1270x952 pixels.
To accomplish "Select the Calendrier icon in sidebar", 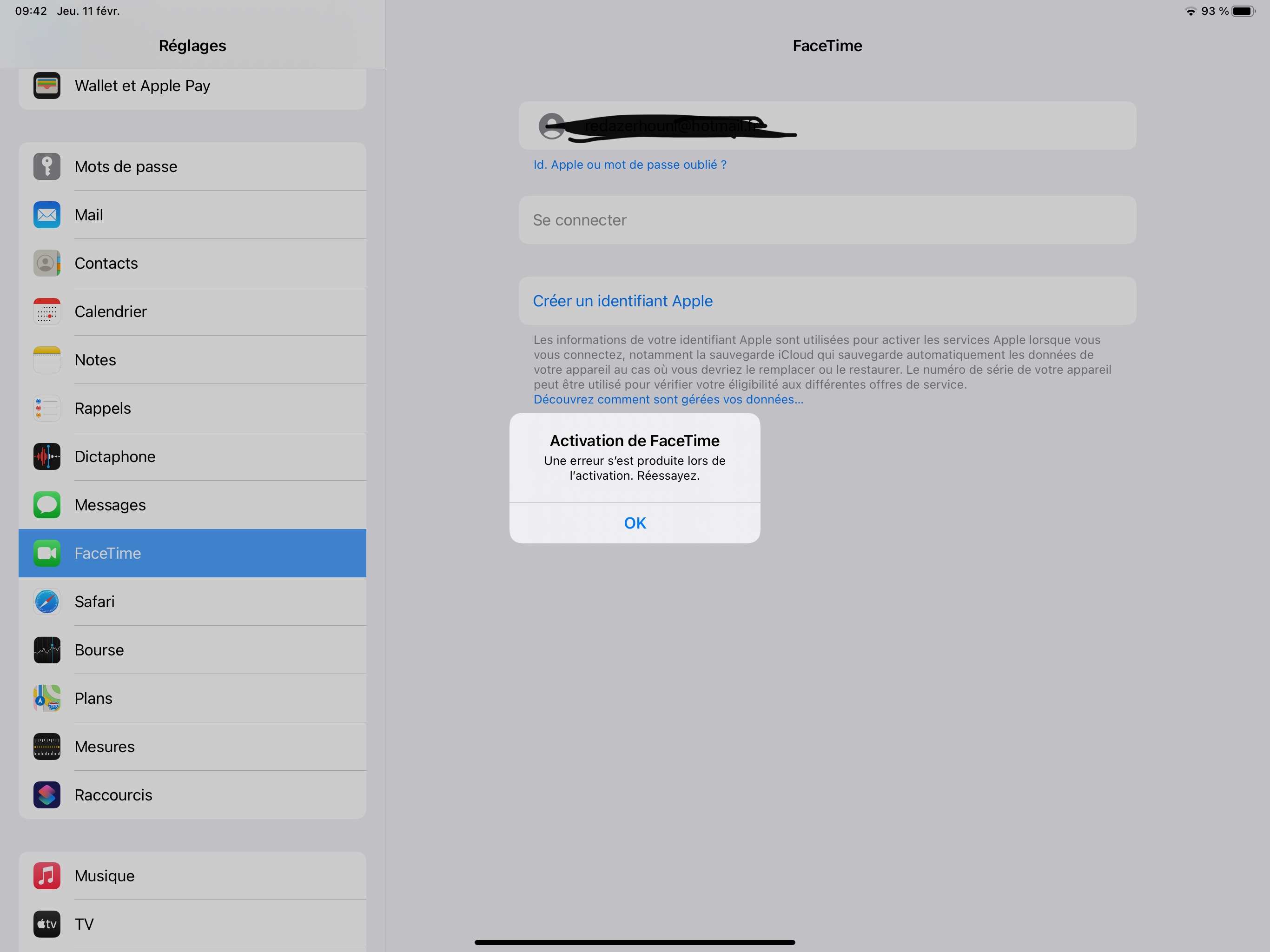I will tap(46, 311).
